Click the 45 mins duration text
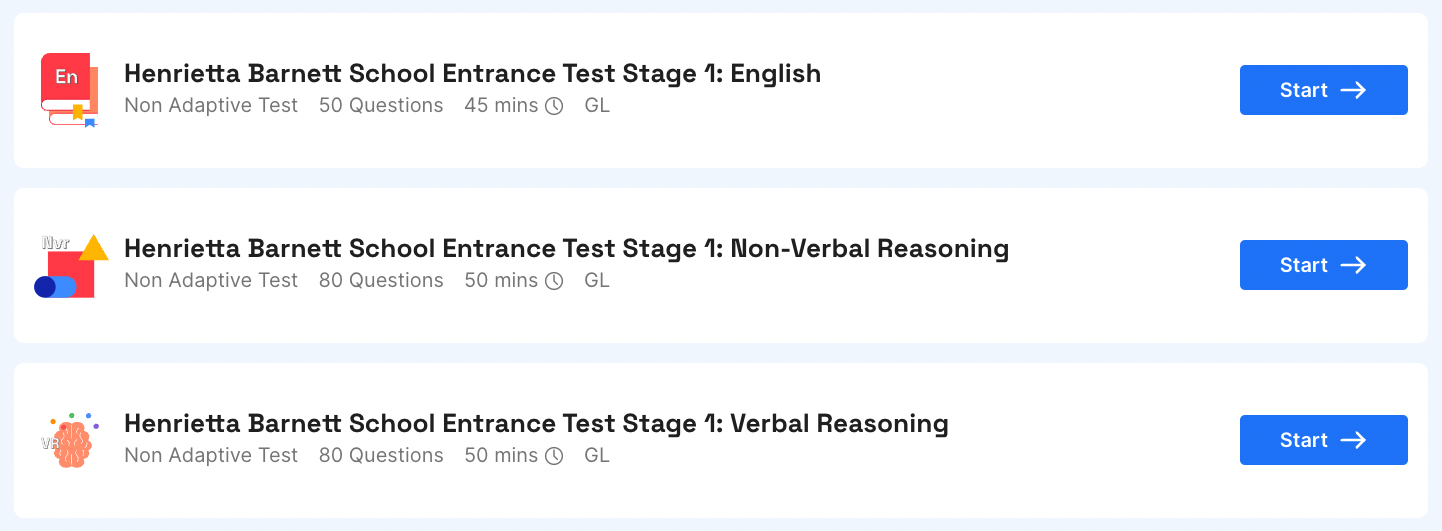Screen dimensions: 1442x531 coord(501,105)
